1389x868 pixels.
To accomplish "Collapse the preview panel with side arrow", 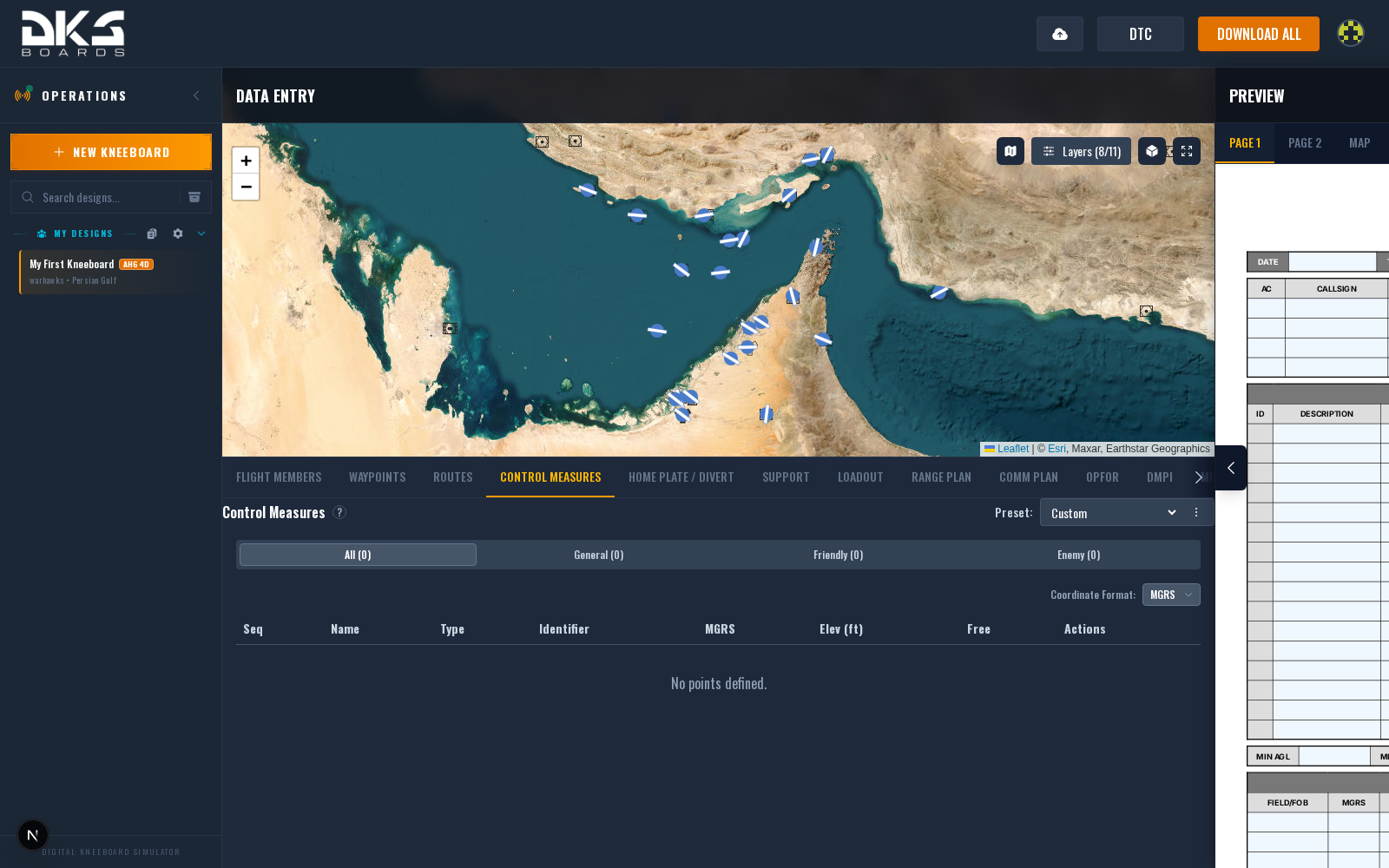I will point(1231,468).
